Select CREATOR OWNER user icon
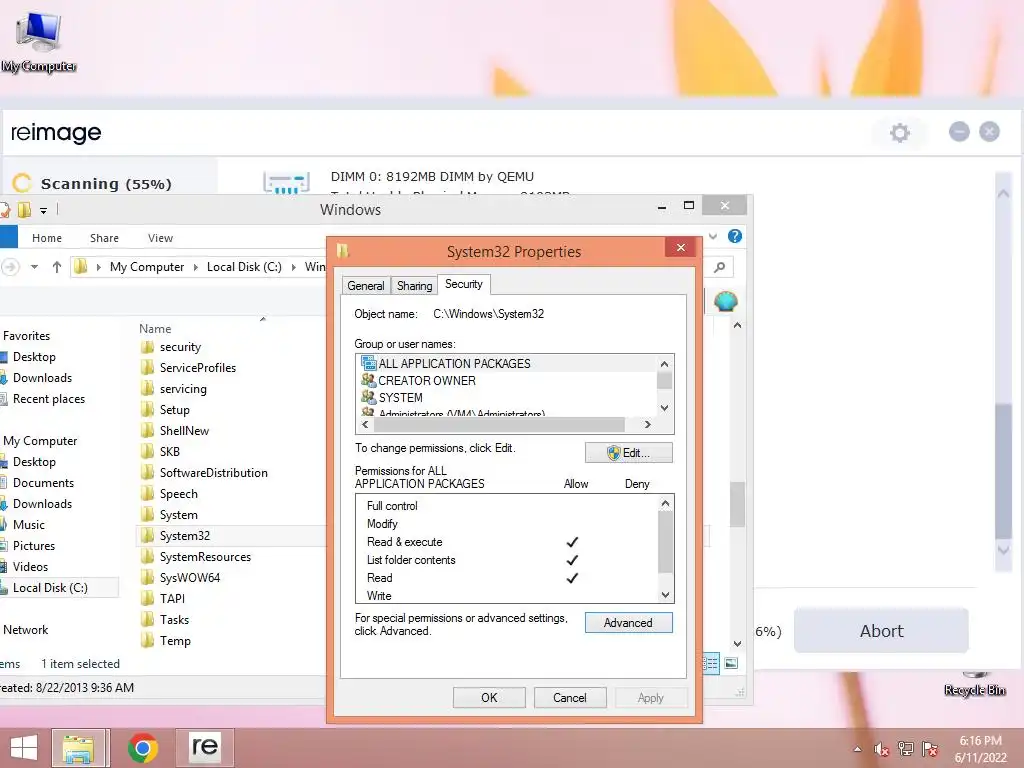 point(368,380)
